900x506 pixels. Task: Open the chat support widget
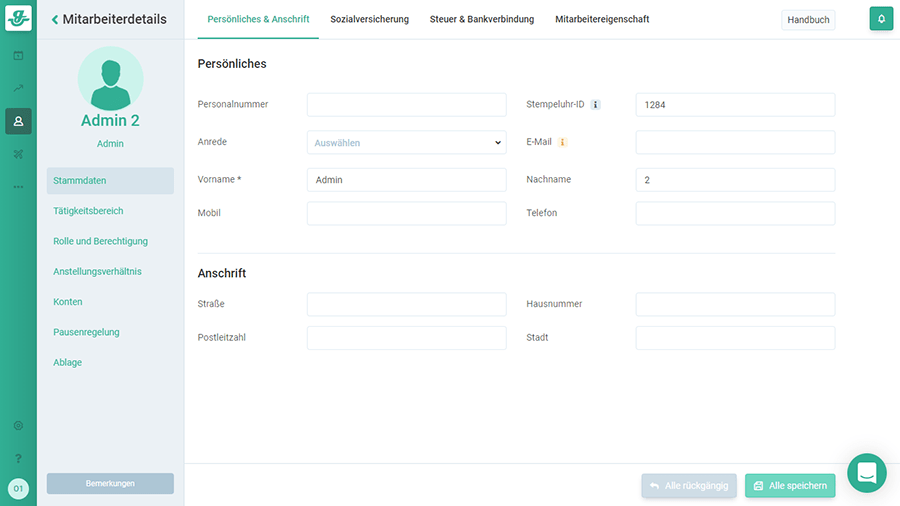click(866, 473)
